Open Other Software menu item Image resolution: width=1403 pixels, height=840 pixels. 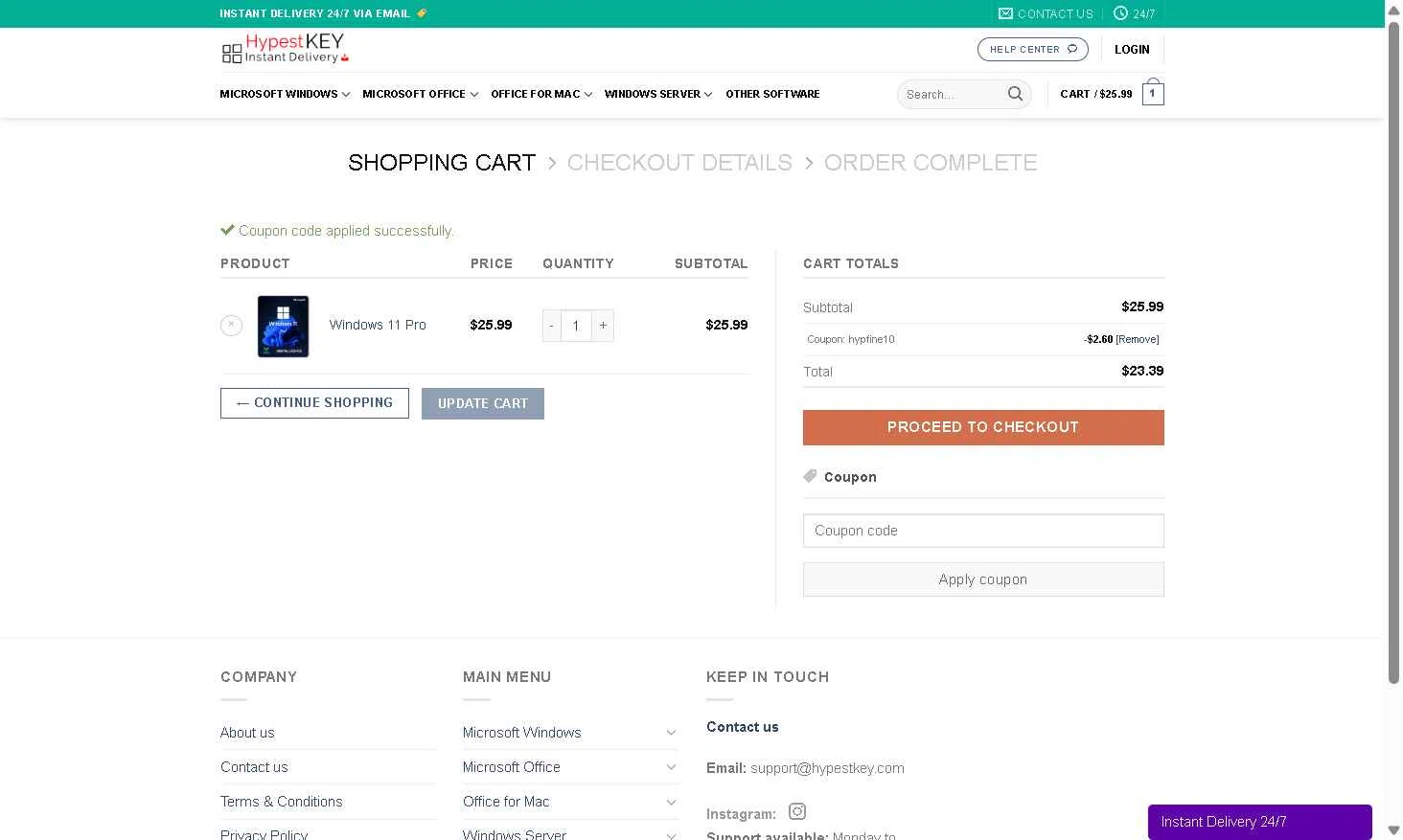pos(772,94)
